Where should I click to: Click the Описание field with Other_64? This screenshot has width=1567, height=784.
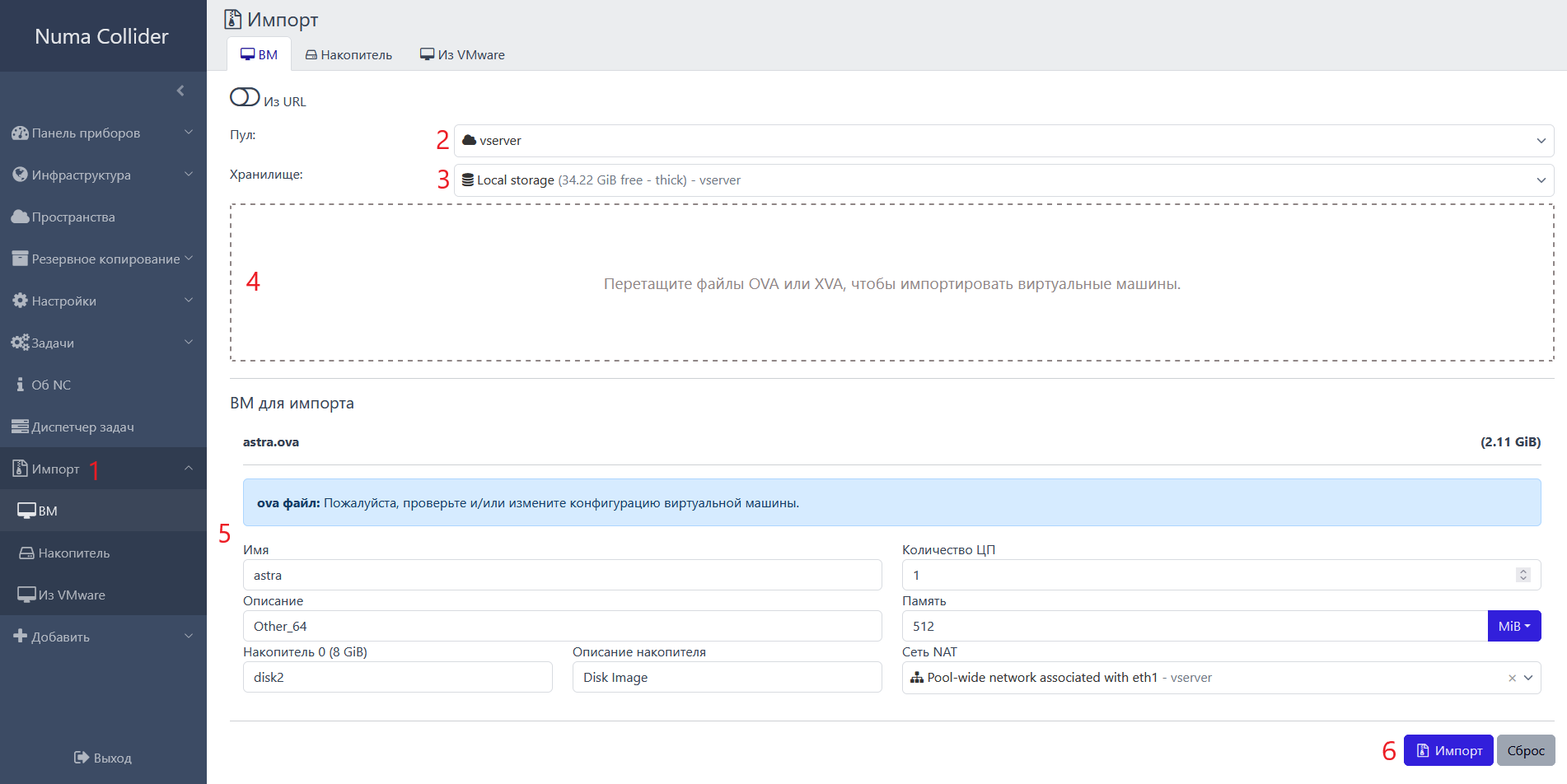[x=562, y=626]
